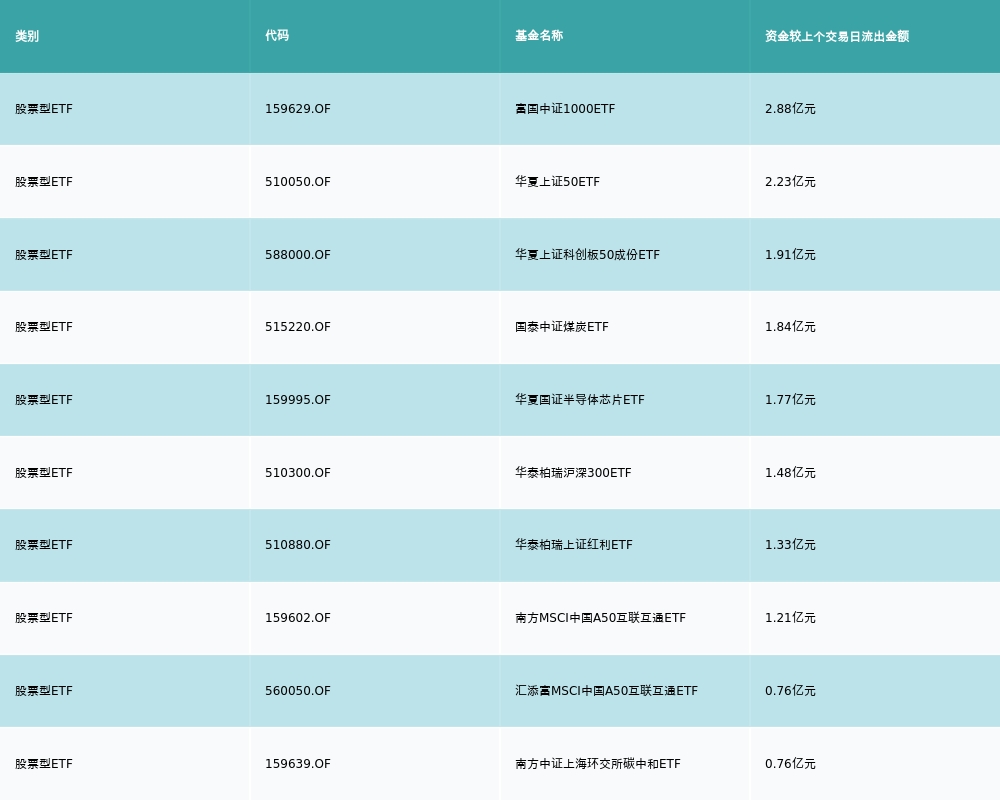Screen dimensions: 1000x800
Task: Select fund name 富国中证1000ETF
Action: pyautogui.click(x=565, y=109)
